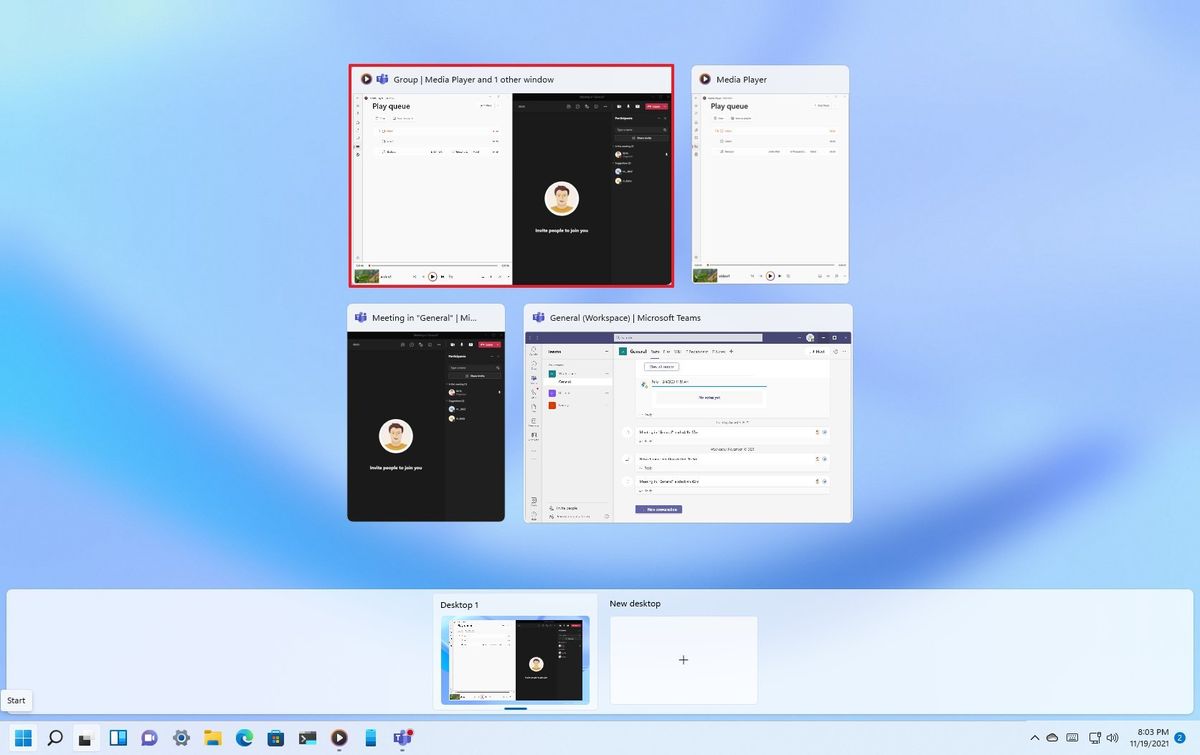Launch Microsoft Edge from the taskbar
Screen dimensions: 1200x755
coord(244,738)
